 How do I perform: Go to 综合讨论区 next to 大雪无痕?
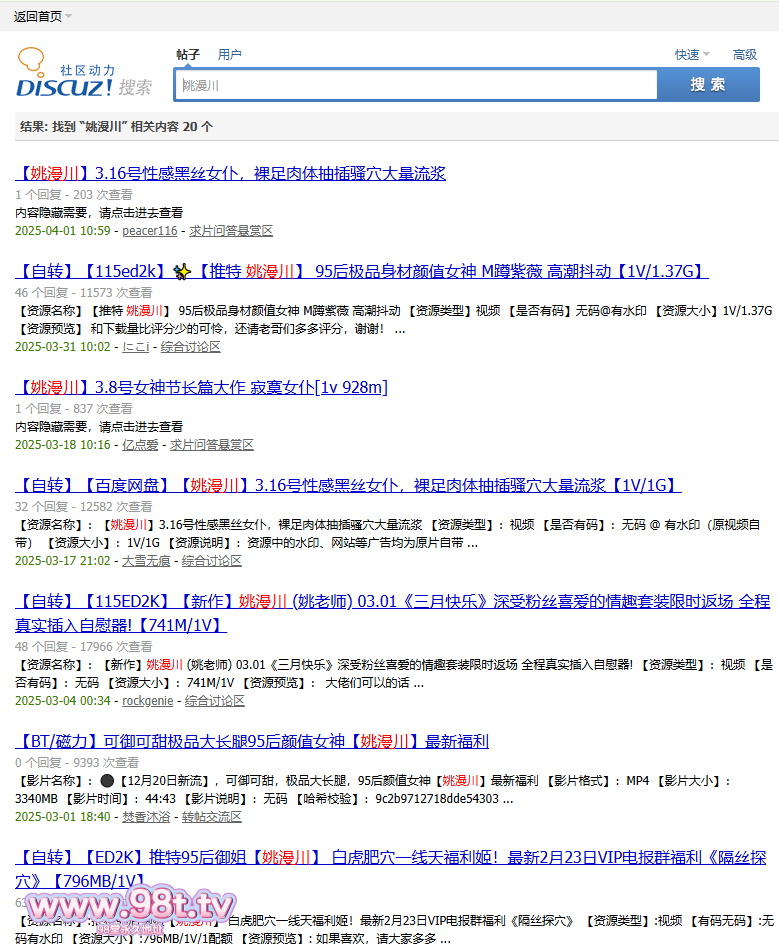pos(211,561)
